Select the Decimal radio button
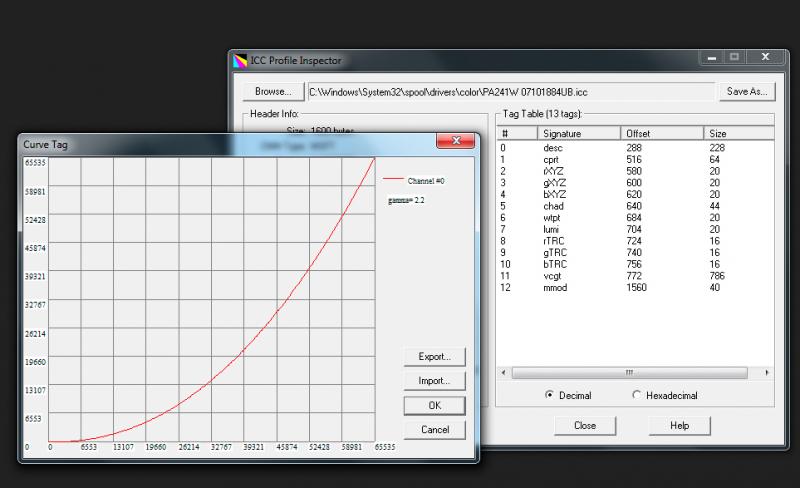 (549, 395)
